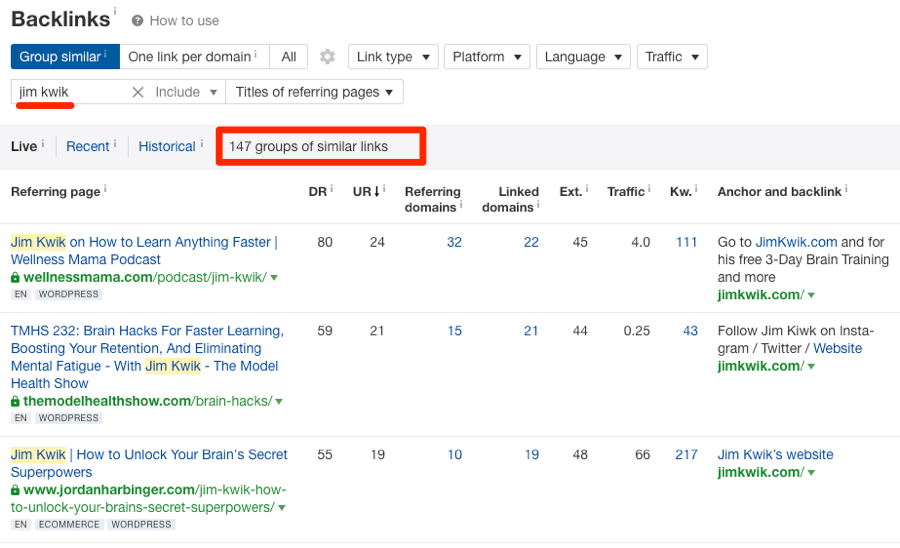
Task: Switch to the Recent tab
Action: [88, 146]
